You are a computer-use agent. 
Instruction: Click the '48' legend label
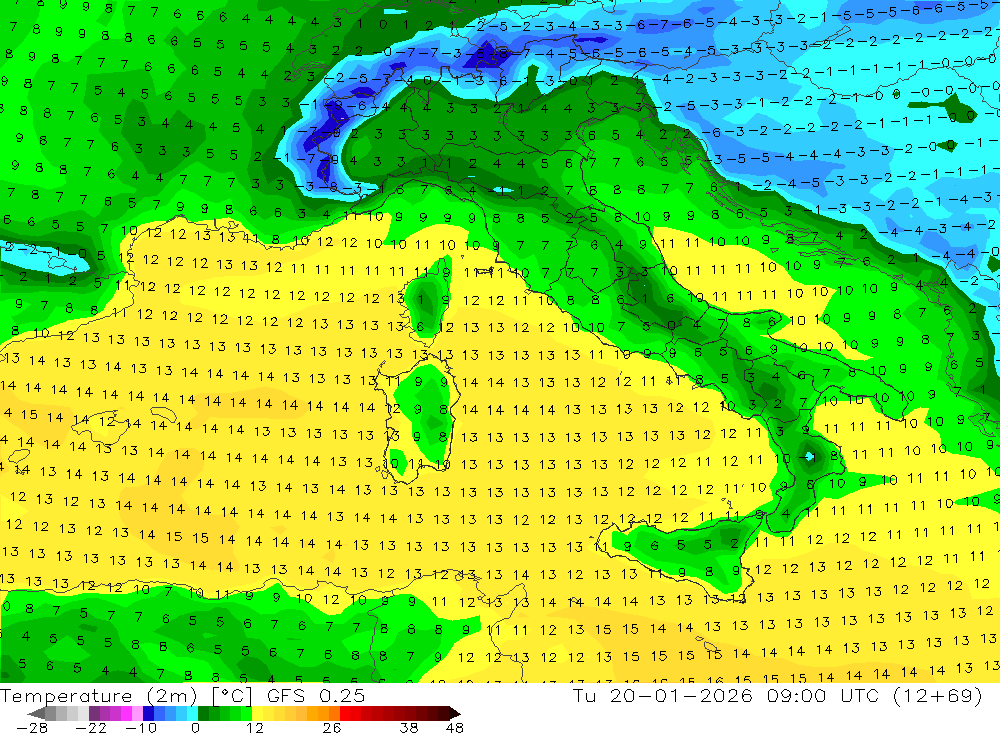(455, 727)
